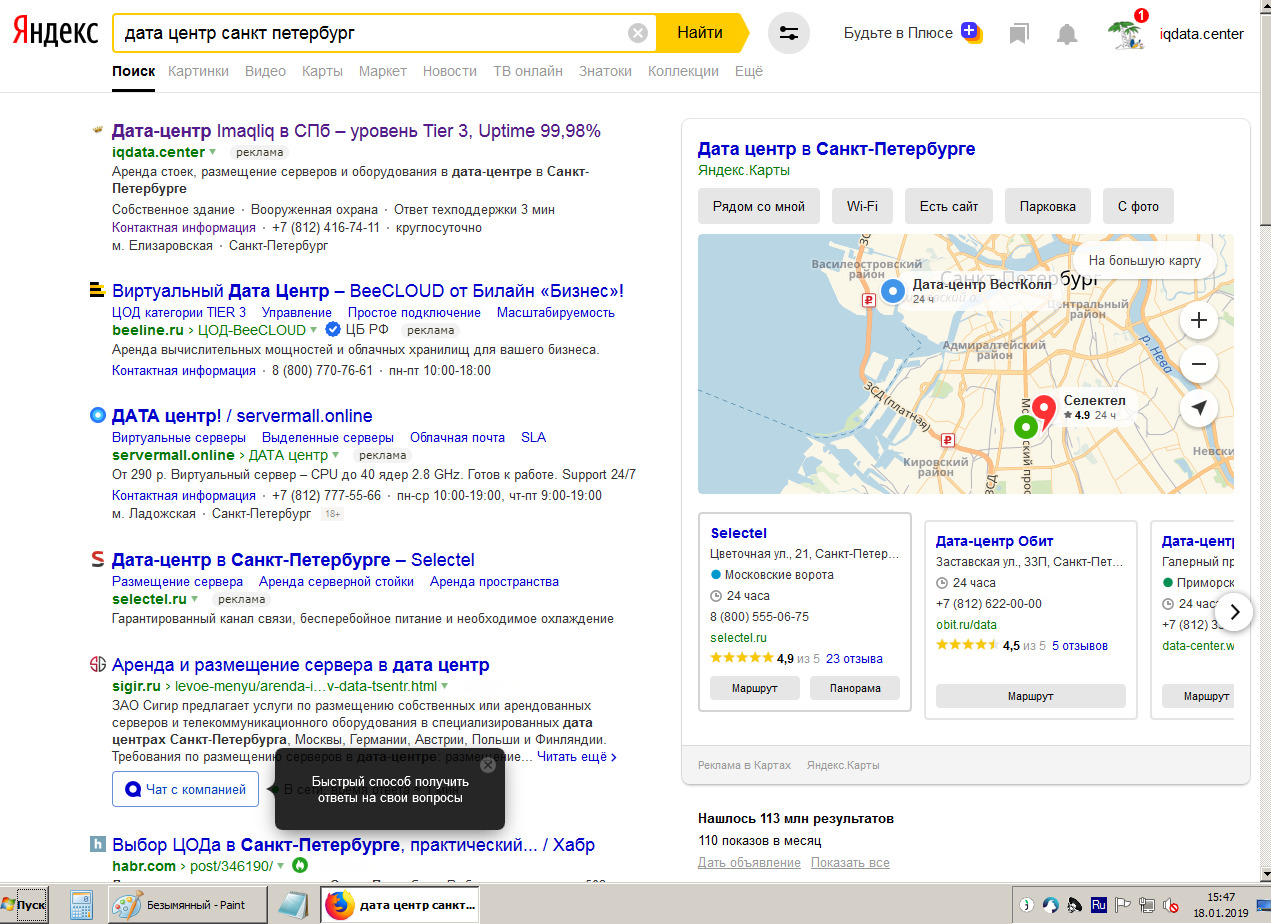This screenshot has height=924, width=1271.
Task: Open Аренда серверной стойки sitelink
Action: tap(336, 582)
